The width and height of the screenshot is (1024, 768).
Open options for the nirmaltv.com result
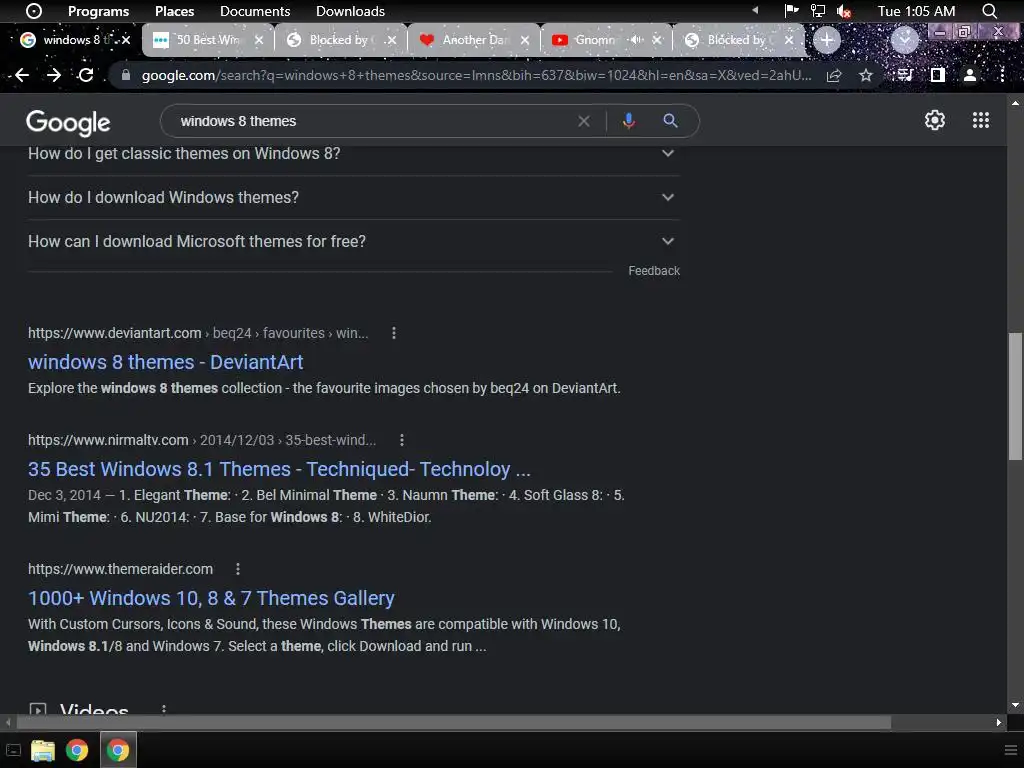coord(402,440)
